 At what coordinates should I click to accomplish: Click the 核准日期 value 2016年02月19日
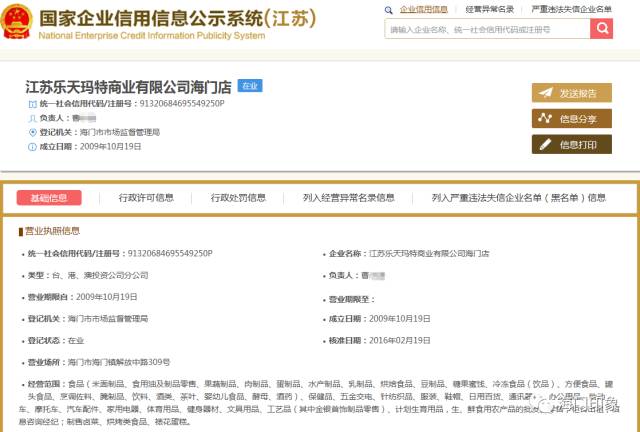[x=400, y=340]
